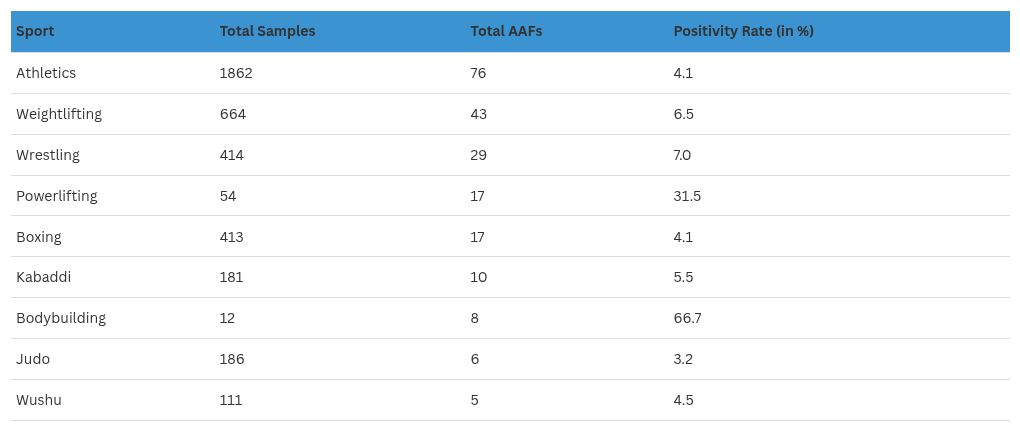Viewport: 1020px width, 431px height.
Task: Select Bodybuilding positivity rate 66.7
Action: tap(687, 318)
